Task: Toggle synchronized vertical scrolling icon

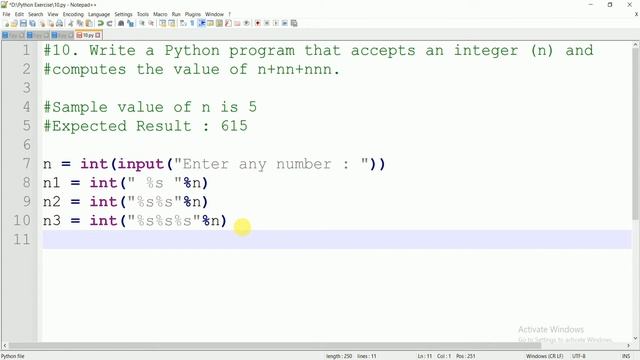Action: [x=162, y=23]
